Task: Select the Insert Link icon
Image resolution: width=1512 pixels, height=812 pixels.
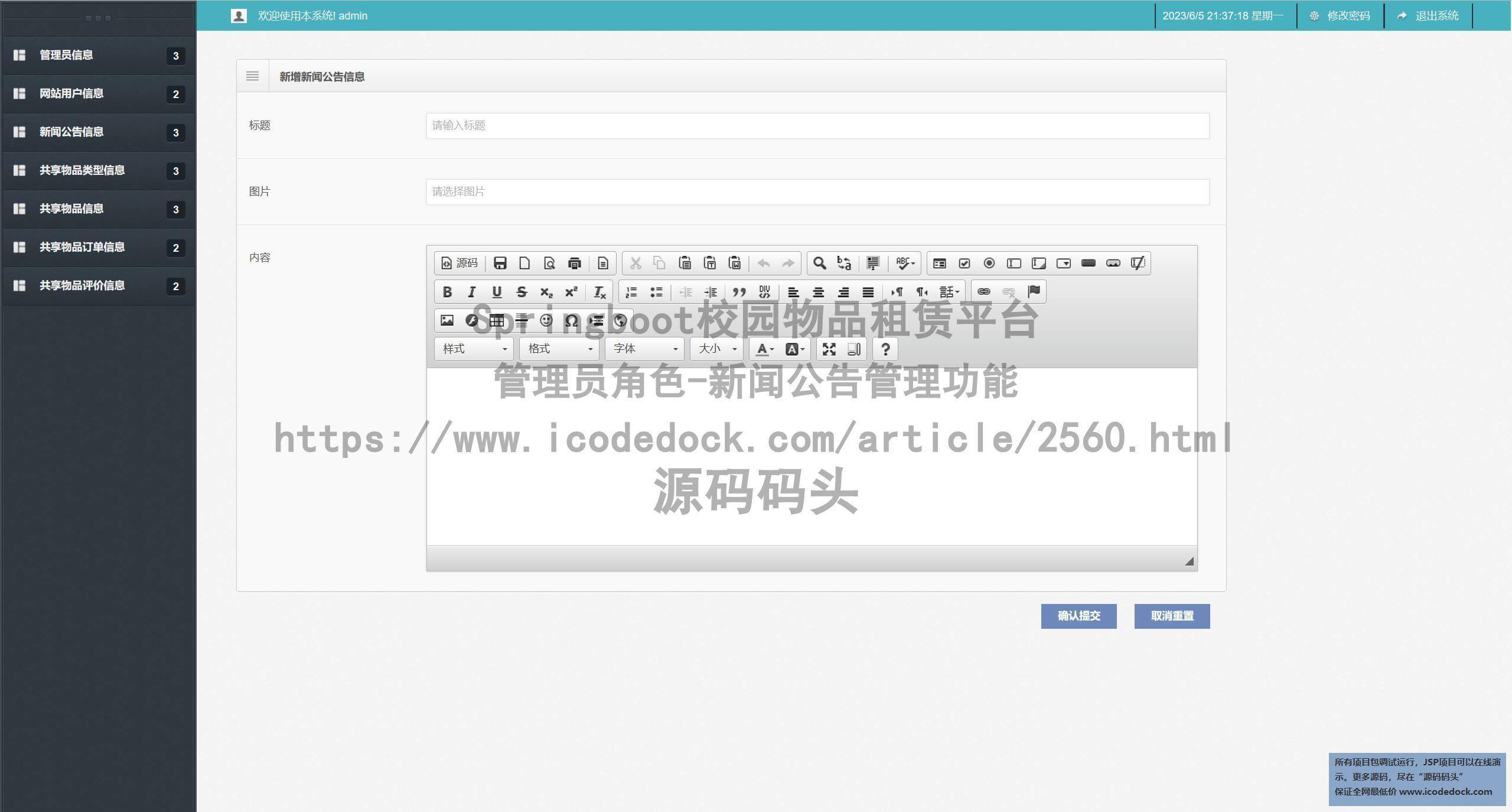Action: tap(983, 291)
